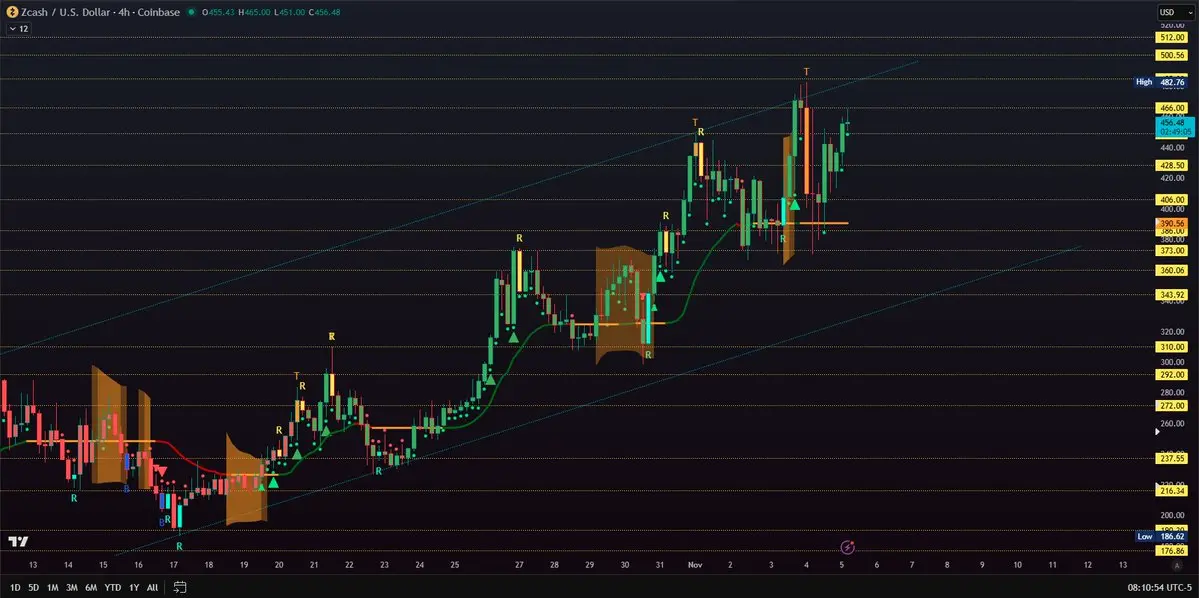Click the Nov label on the time axis

pyautogui.click(x=695, y=565)
